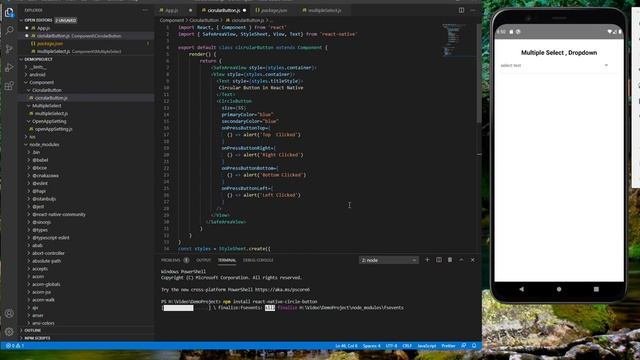The image size is (640, 360).
Task: Change indentation via 'Spaces: 4'
Action: (371, 346)
